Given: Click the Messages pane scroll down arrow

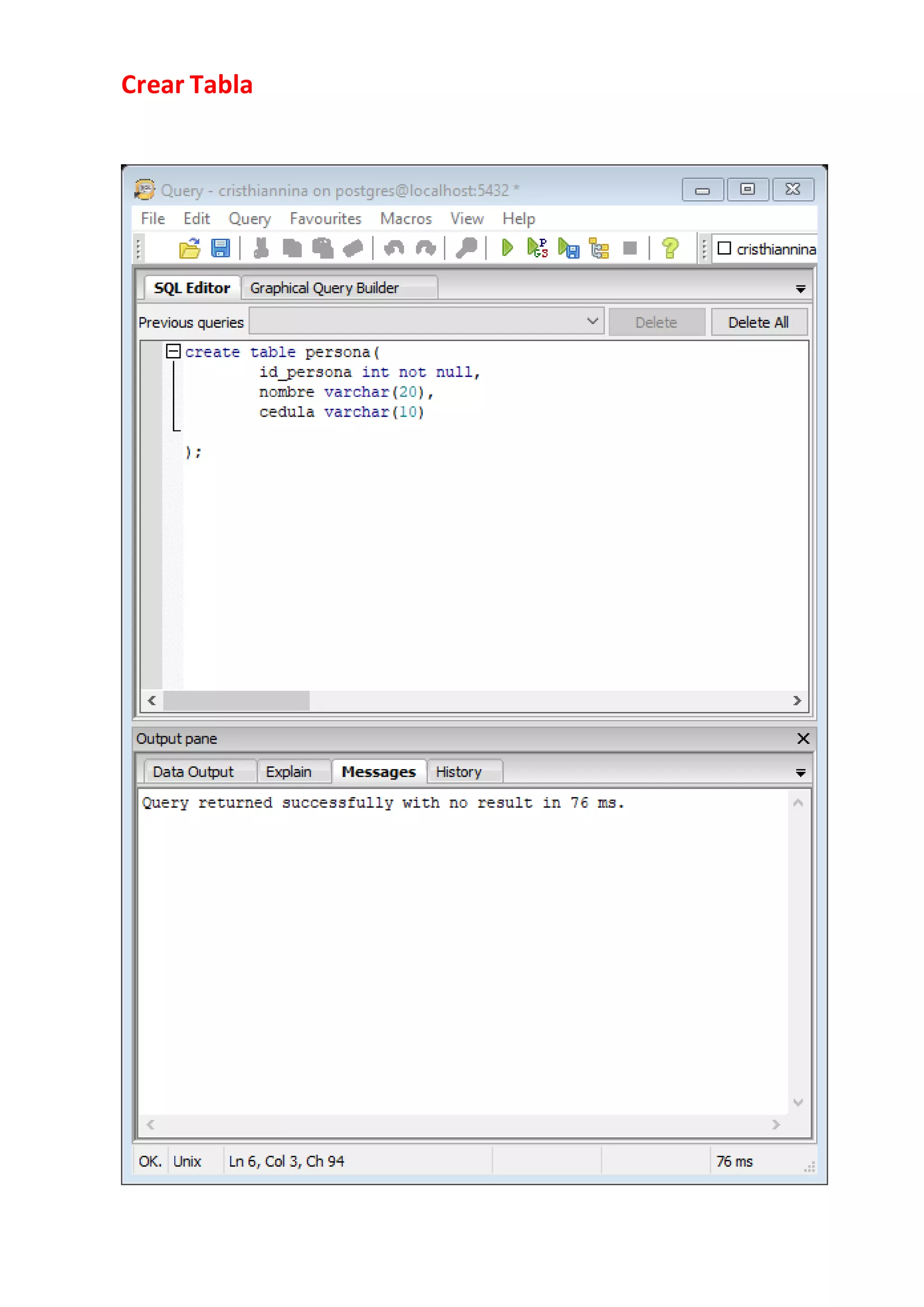Looking at the screenshot, I should pos(798,1102).
